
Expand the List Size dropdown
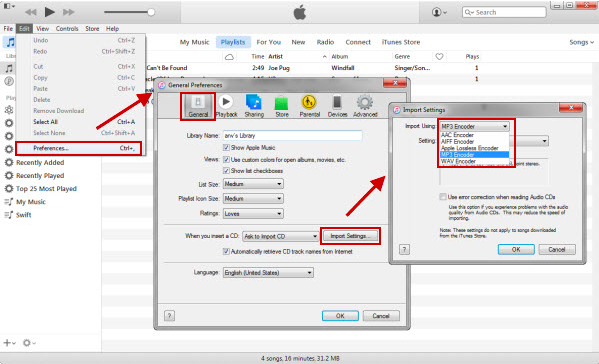point(253,184)
